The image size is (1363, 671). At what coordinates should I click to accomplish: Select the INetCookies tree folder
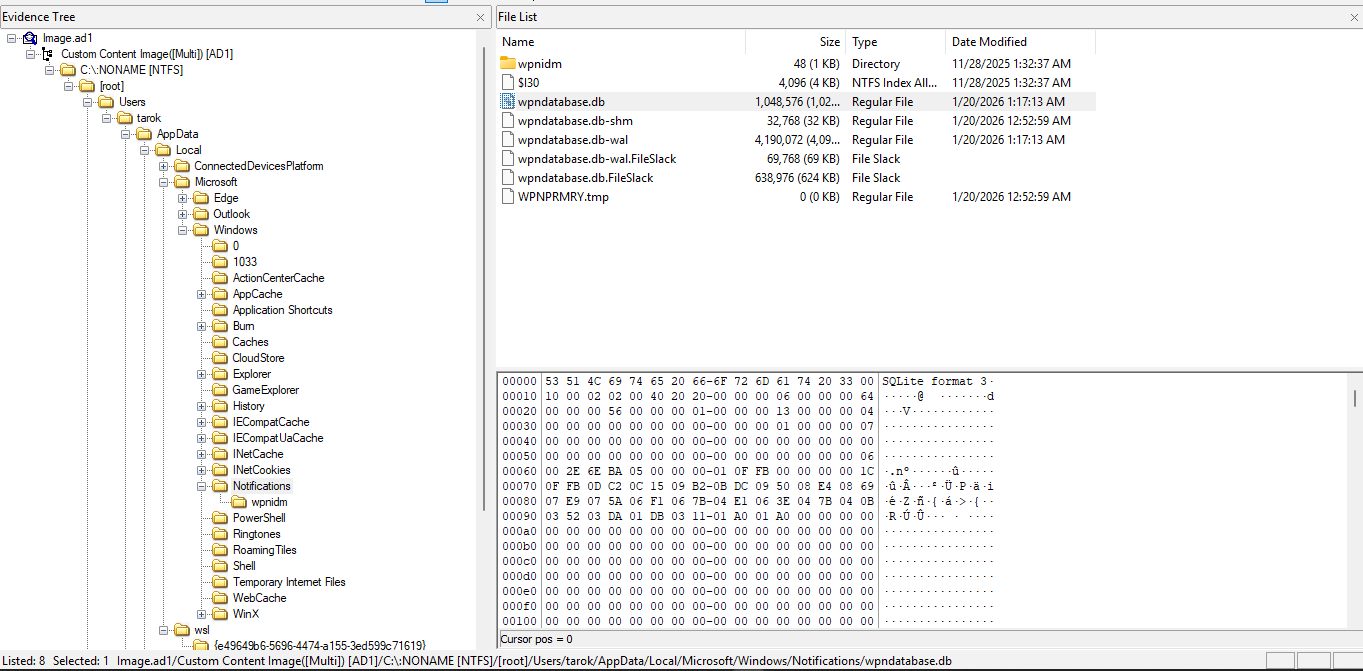tap(261, 470)
